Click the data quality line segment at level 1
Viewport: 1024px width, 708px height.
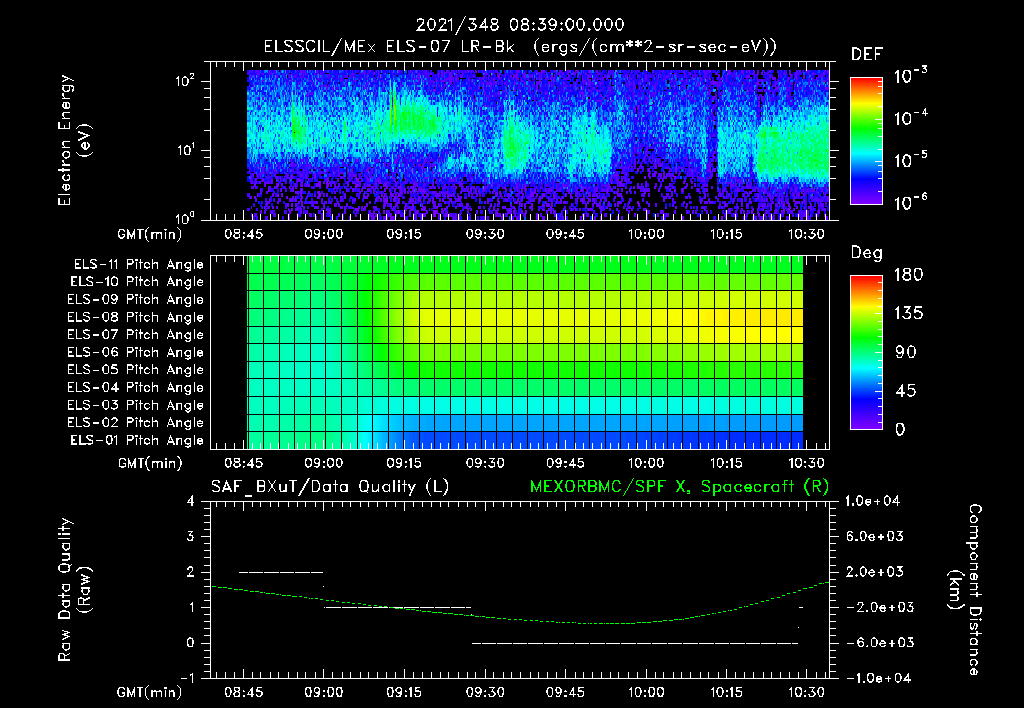[398, 607]
